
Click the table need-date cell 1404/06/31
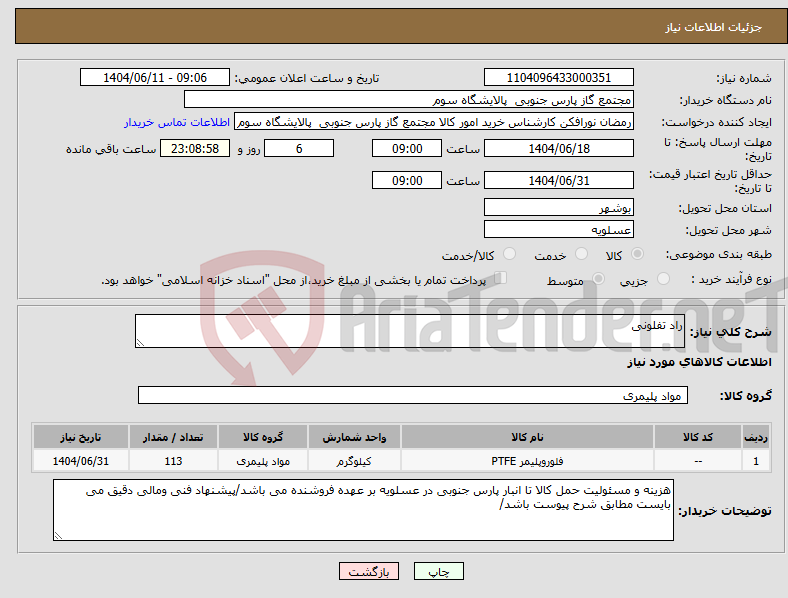(80, 461)
